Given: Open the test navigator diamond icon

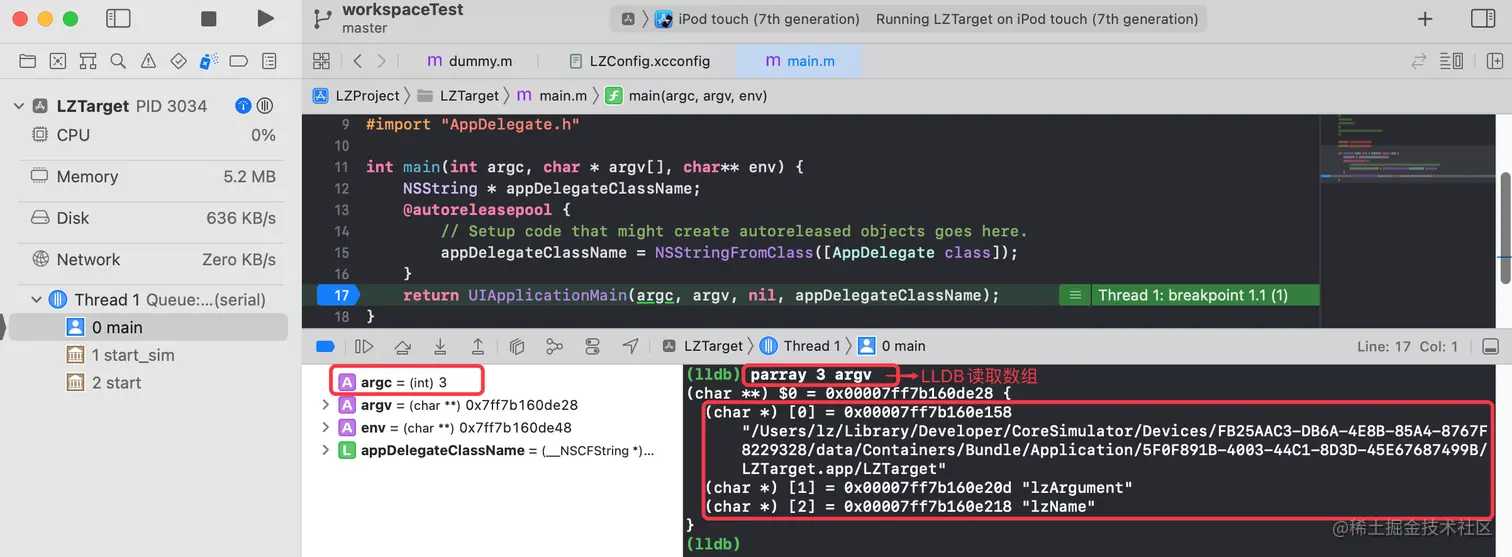Looking at the screenshot, I should coord(178,61).
